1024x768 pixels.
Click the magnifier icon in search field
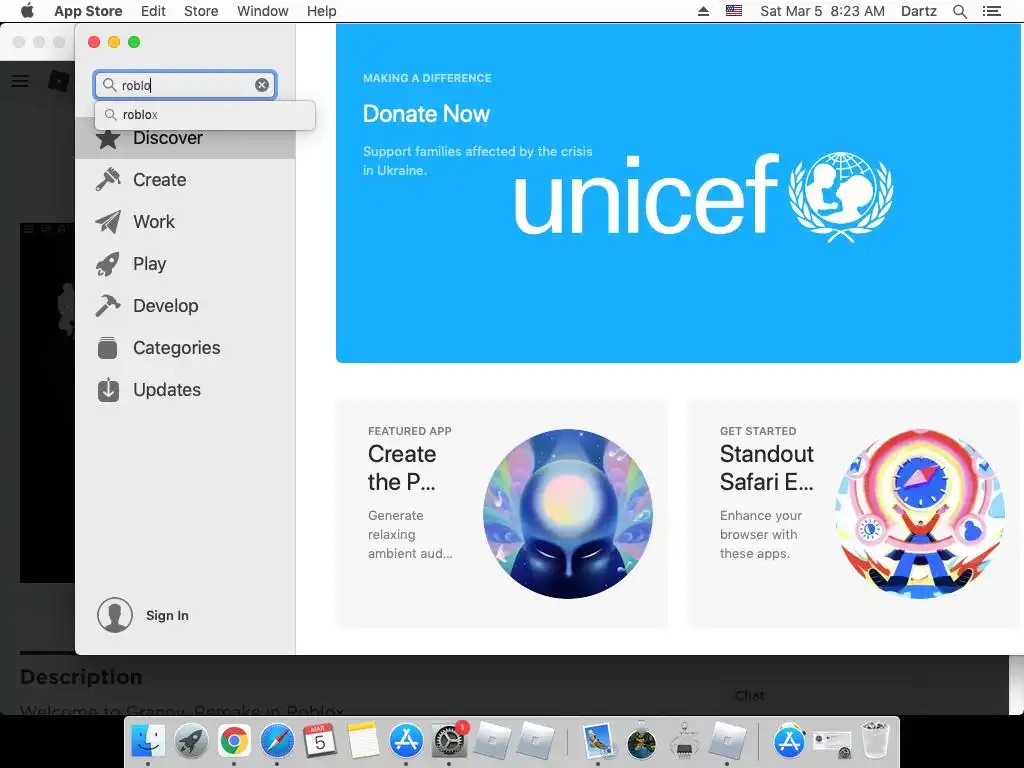click(x=110, y=85)
